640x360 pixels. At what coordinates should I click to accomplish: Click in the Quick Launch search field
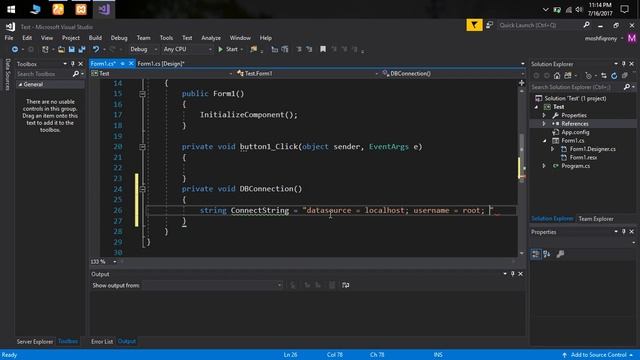[538, 25]
